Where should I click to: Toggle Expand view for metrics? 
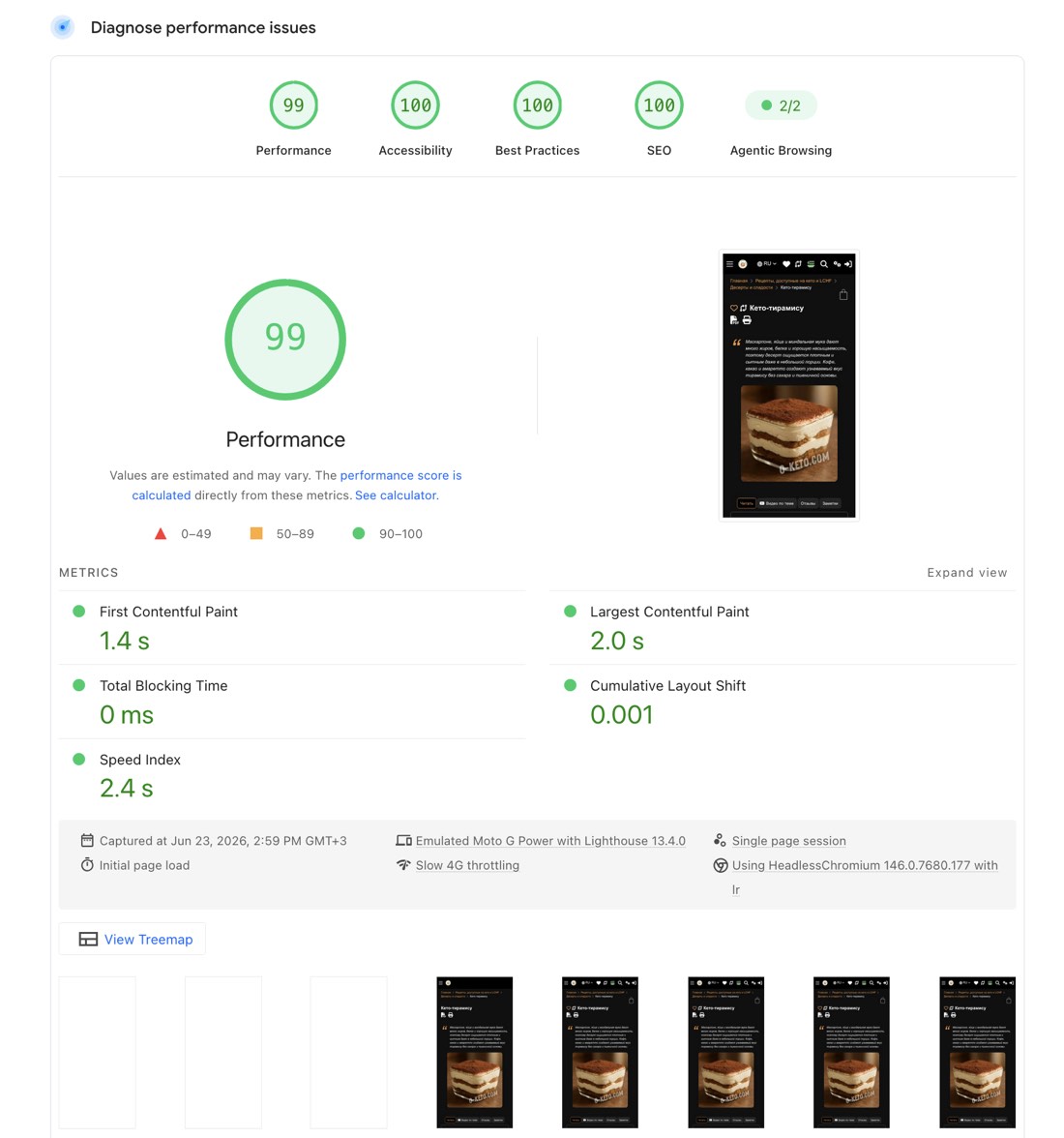(x=967, y=573)
